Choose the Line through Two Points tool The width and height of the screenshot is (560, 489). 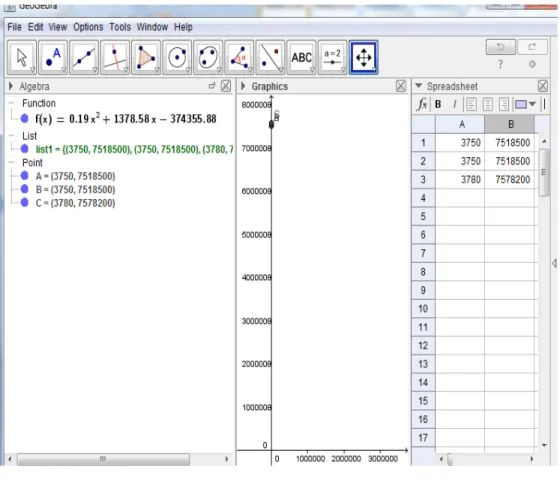click(x=84, y=58)
